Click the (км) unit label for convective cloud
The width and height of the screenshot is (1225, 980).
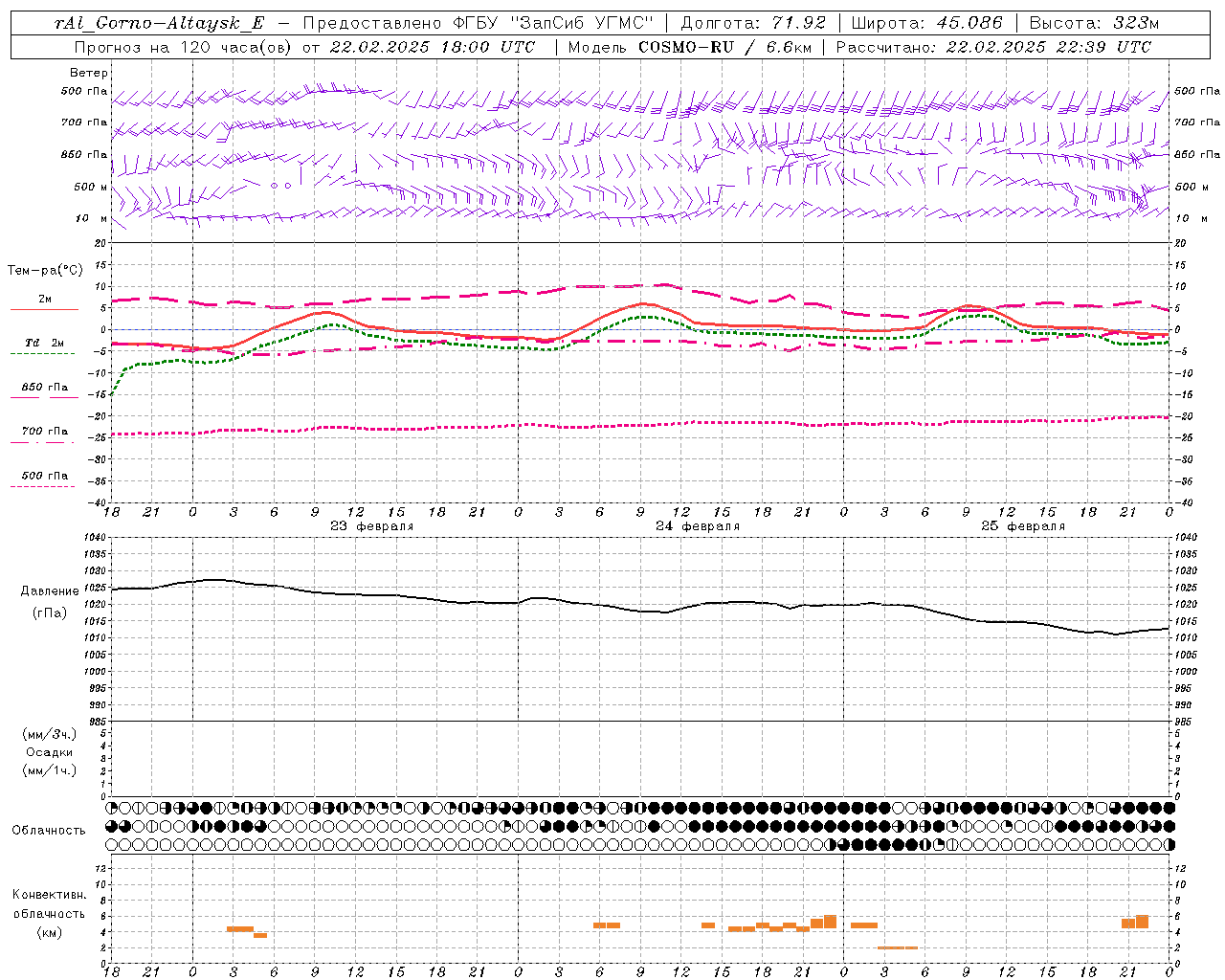(50, 932)
